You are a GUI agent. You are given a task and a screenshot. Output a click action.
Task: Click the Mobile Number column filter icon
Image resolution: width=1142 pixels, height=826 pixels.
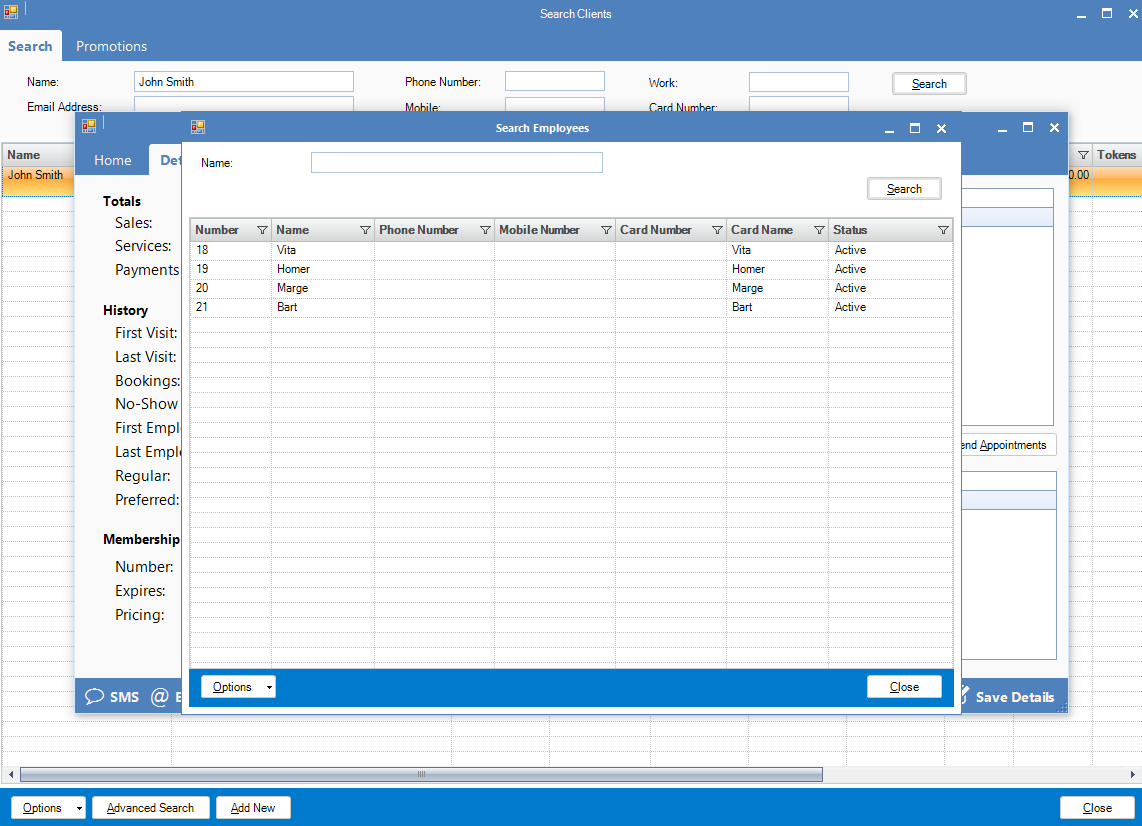(606, 230)
